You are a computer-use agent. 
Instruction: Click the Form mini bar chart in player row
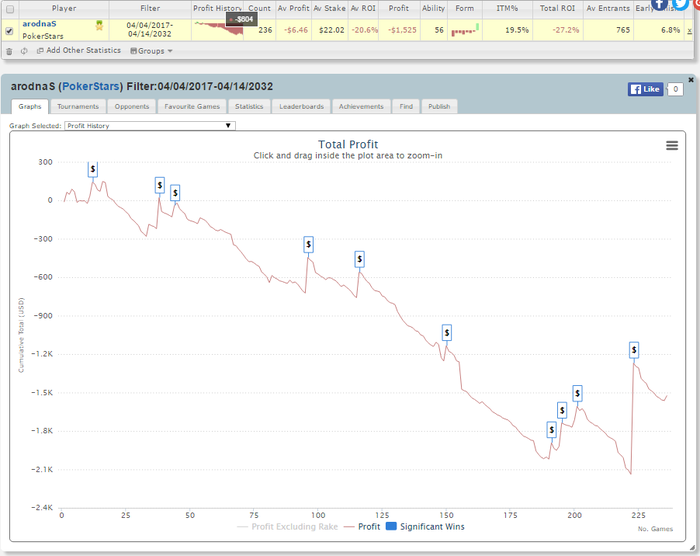(465, 30)
